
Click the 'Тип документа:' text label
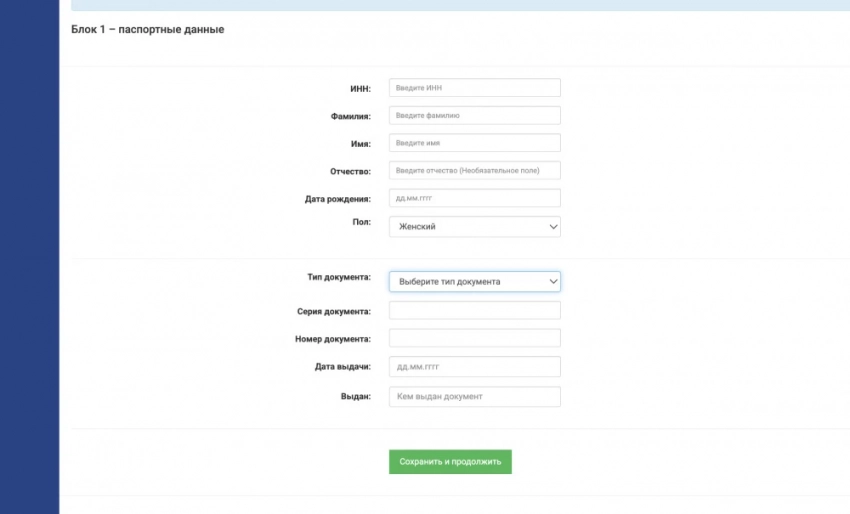(x=339, y=276)
